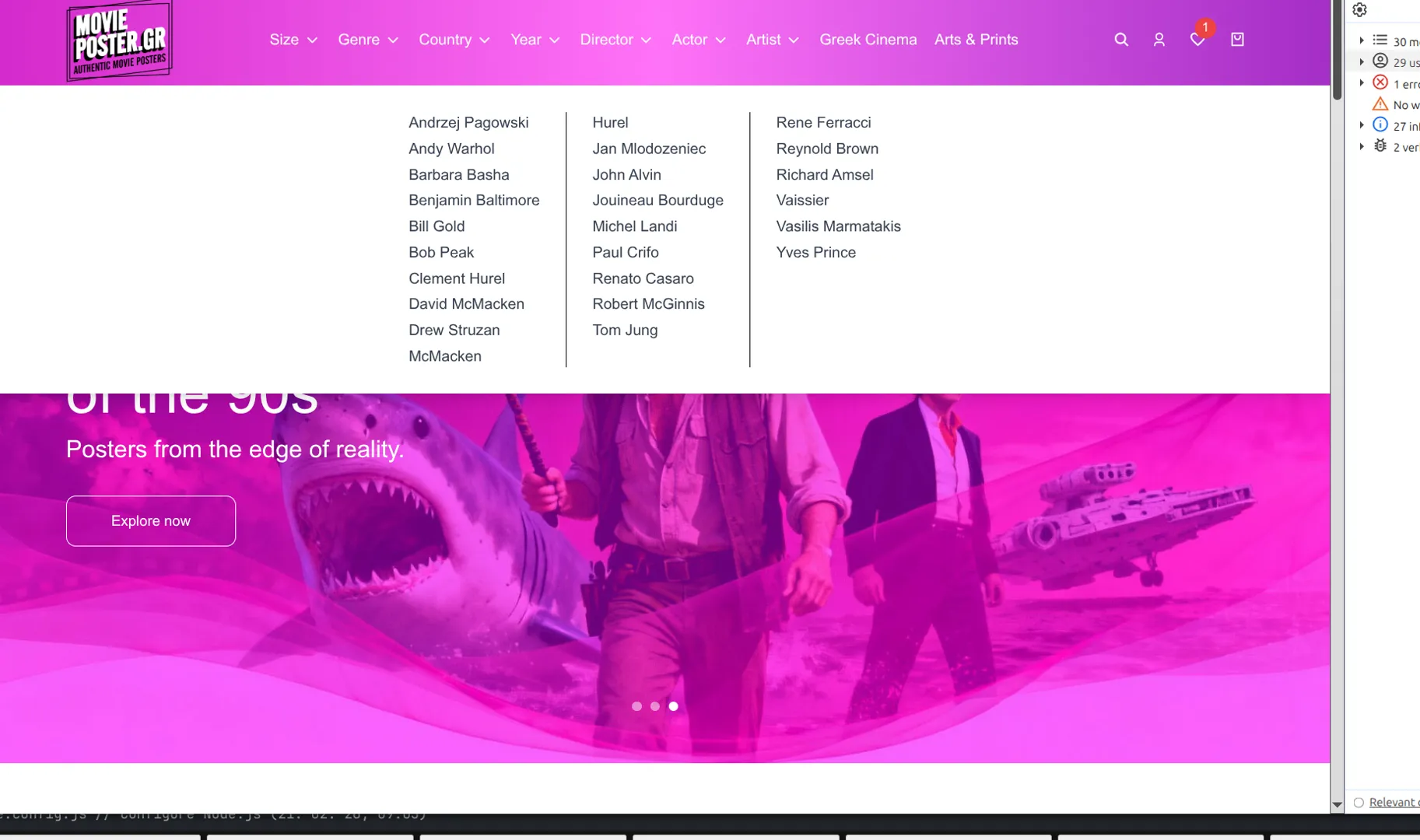Open the Genre dropdown menu
1420x840 pixels.
(368, 40)
